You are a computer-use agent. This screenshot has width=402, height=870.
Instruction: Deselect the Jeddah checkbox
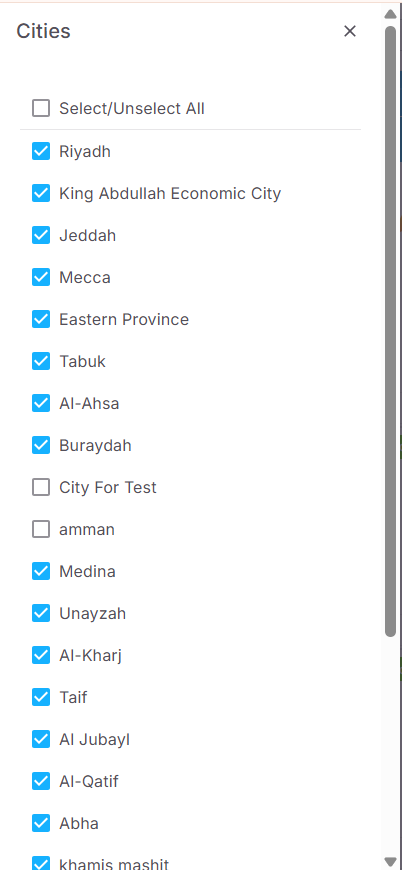click(x=41, y=235)
